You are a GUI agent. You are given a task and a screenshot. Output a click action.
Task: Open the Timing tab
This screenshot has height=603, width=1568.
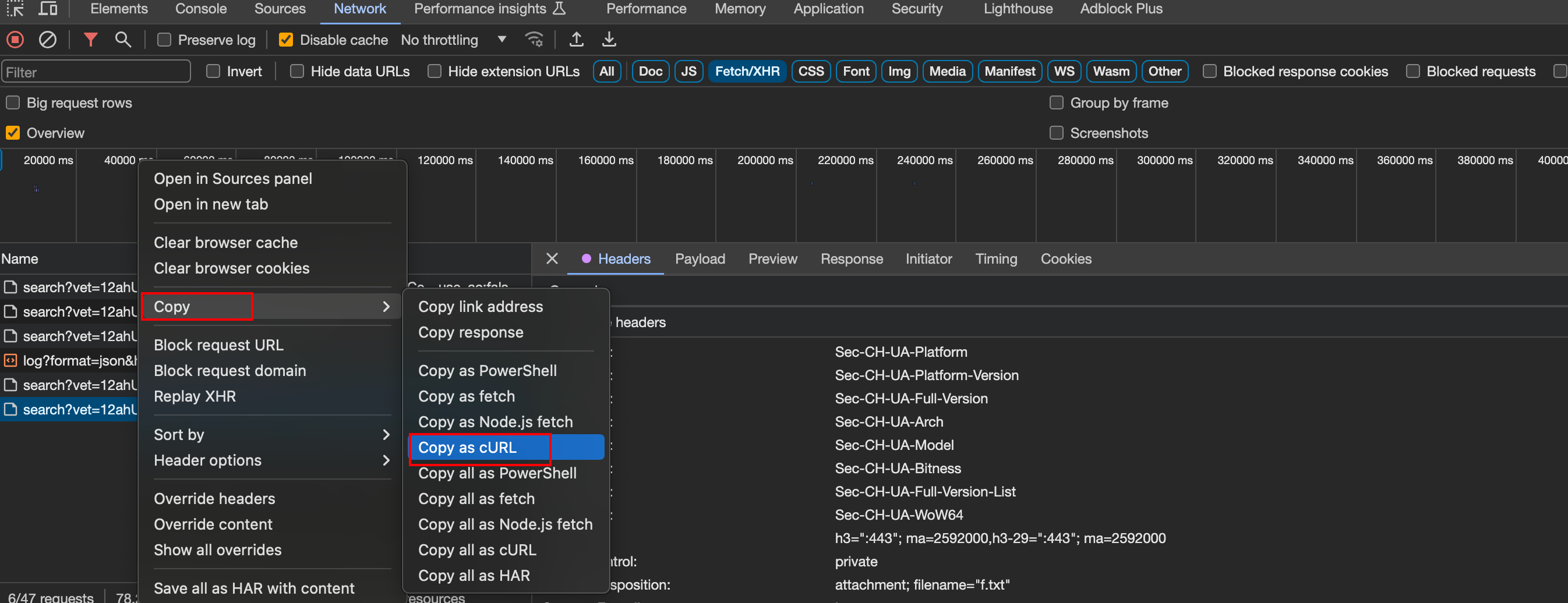(996, 258)
